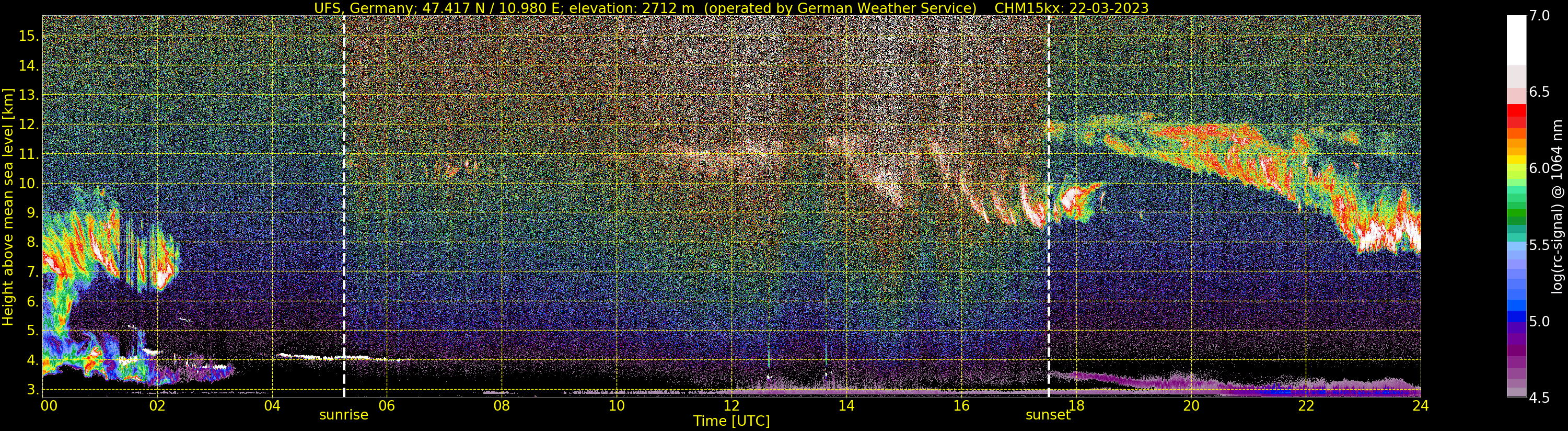Image resolution: width=1568 pixels, height=431 pixels.
Task: Click the white dashed sunrise marker line
Action: pyautogui.click(x=344, y=207)
